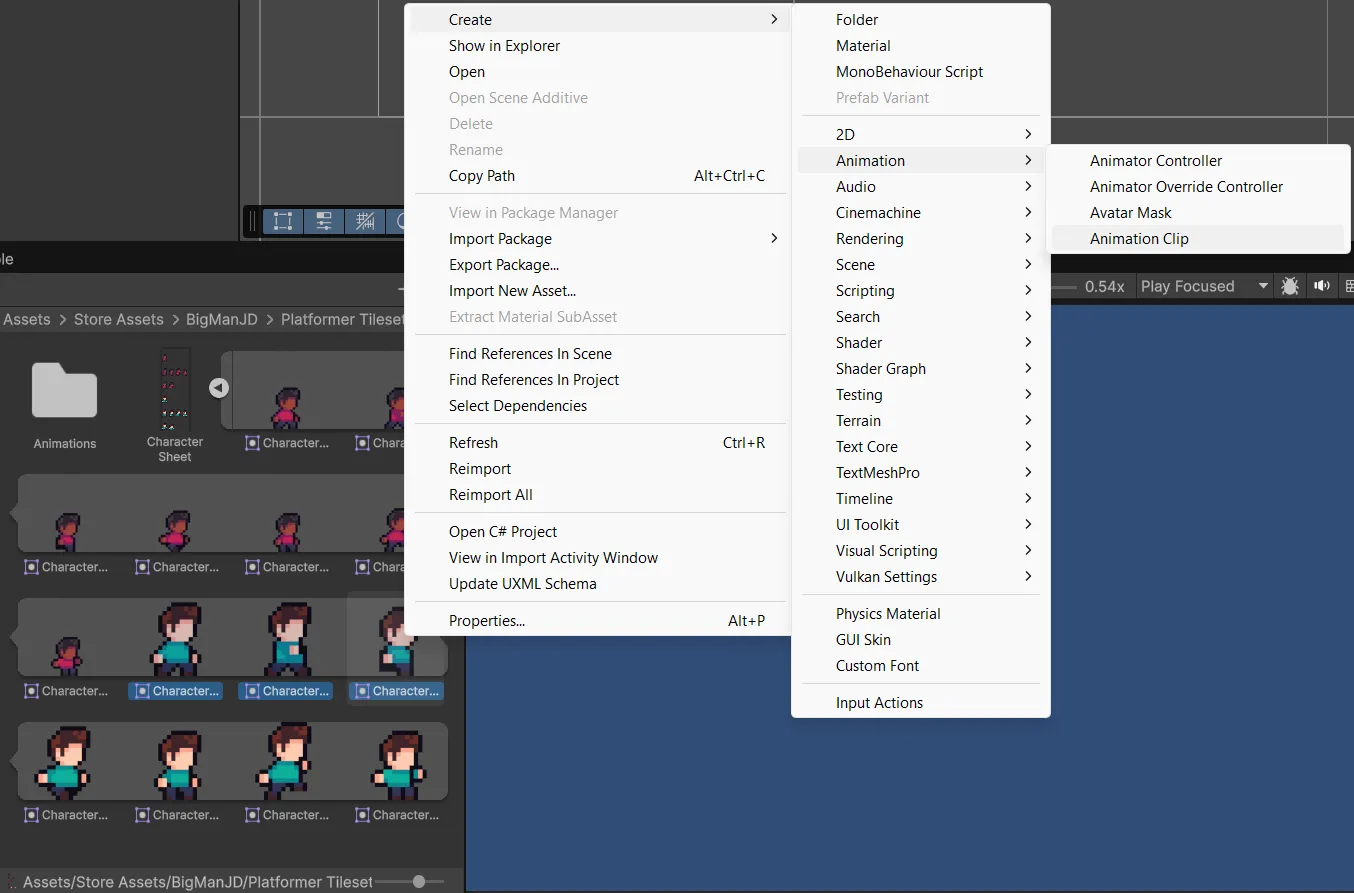The height and width of the screenshot is (893, 1354).
Task: Click the dashed-rectangle overlay icon in Scene toolbar
Action: pyautogui.click(x=283, y=222)
